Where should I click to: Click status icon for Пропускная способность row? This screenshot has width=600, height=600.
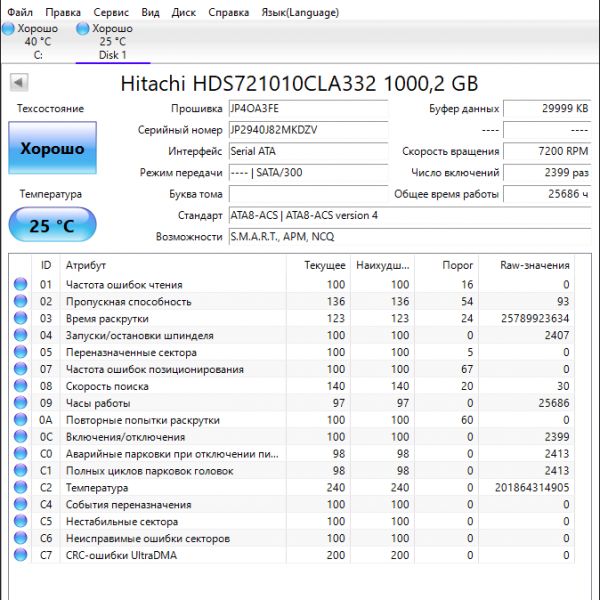coord(20,301)
